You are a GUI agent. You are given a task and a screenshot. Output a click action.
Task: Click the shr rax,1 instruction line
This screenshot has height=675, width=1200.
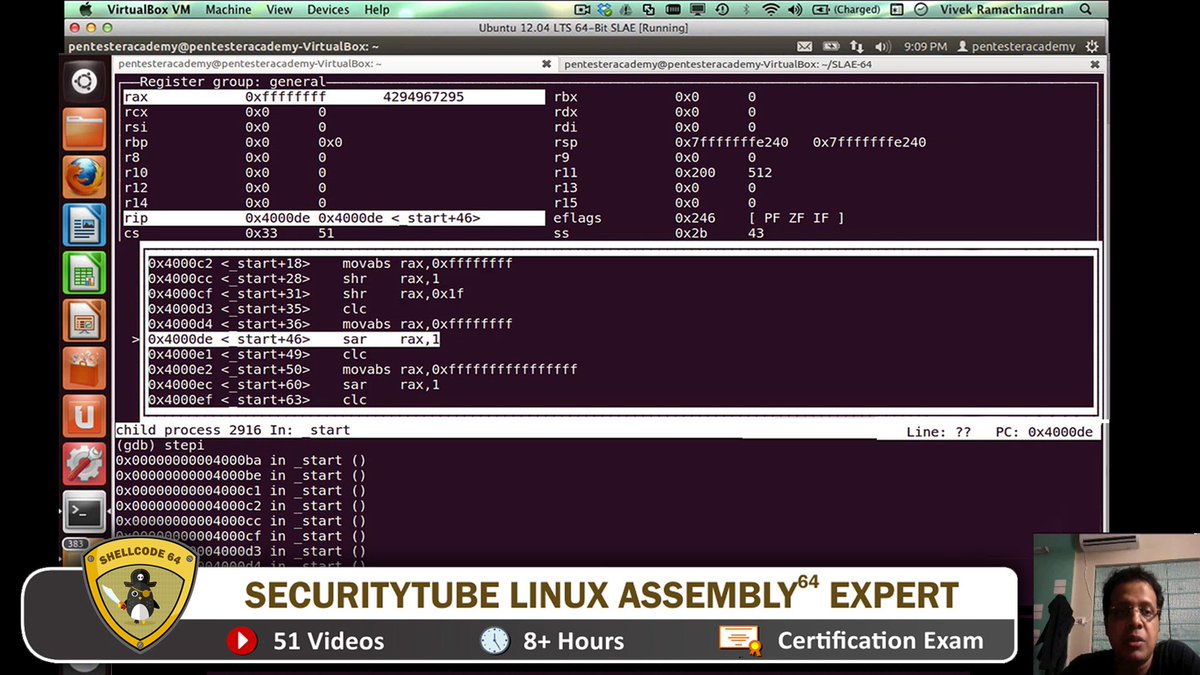(294, 279)
